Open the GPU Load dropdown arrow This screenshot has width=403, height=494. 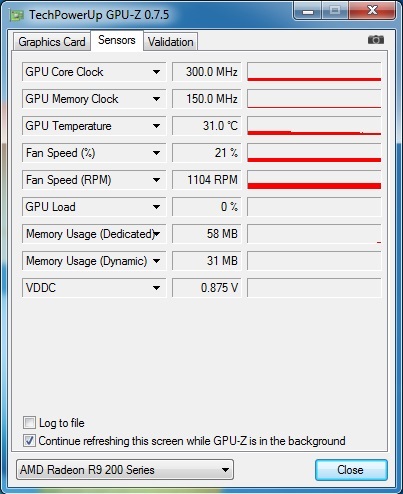tap(156, 207)
